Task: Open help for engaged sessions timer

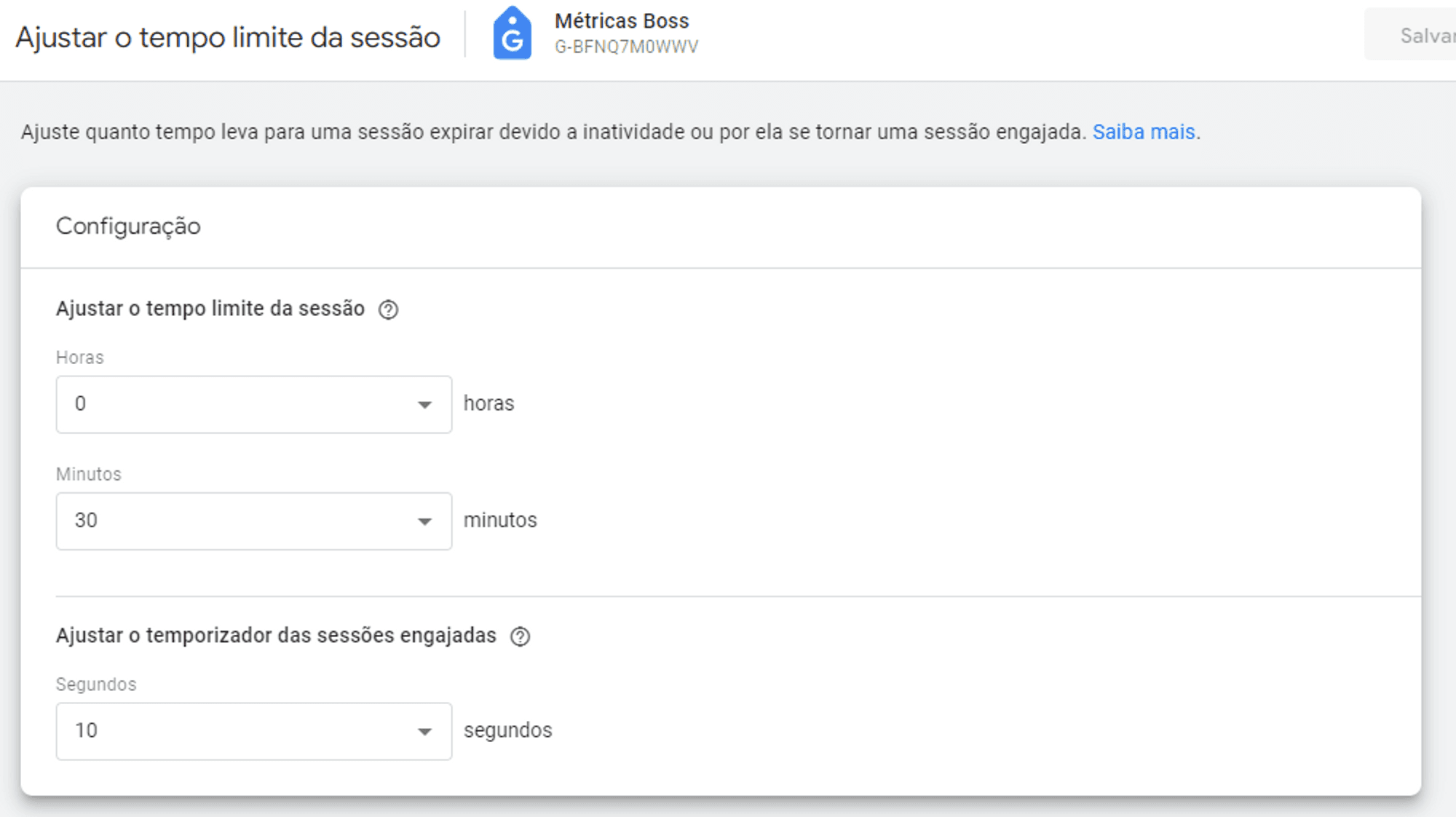Action: click(x=520, y=637)
